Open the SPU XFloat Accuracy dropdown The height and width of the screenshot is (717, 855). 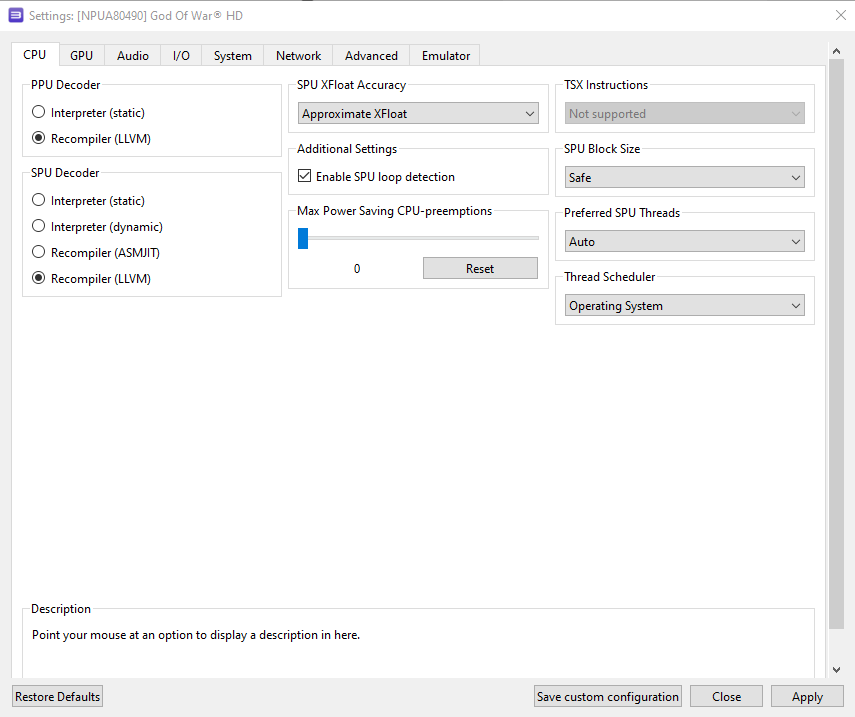pos(418,114)
